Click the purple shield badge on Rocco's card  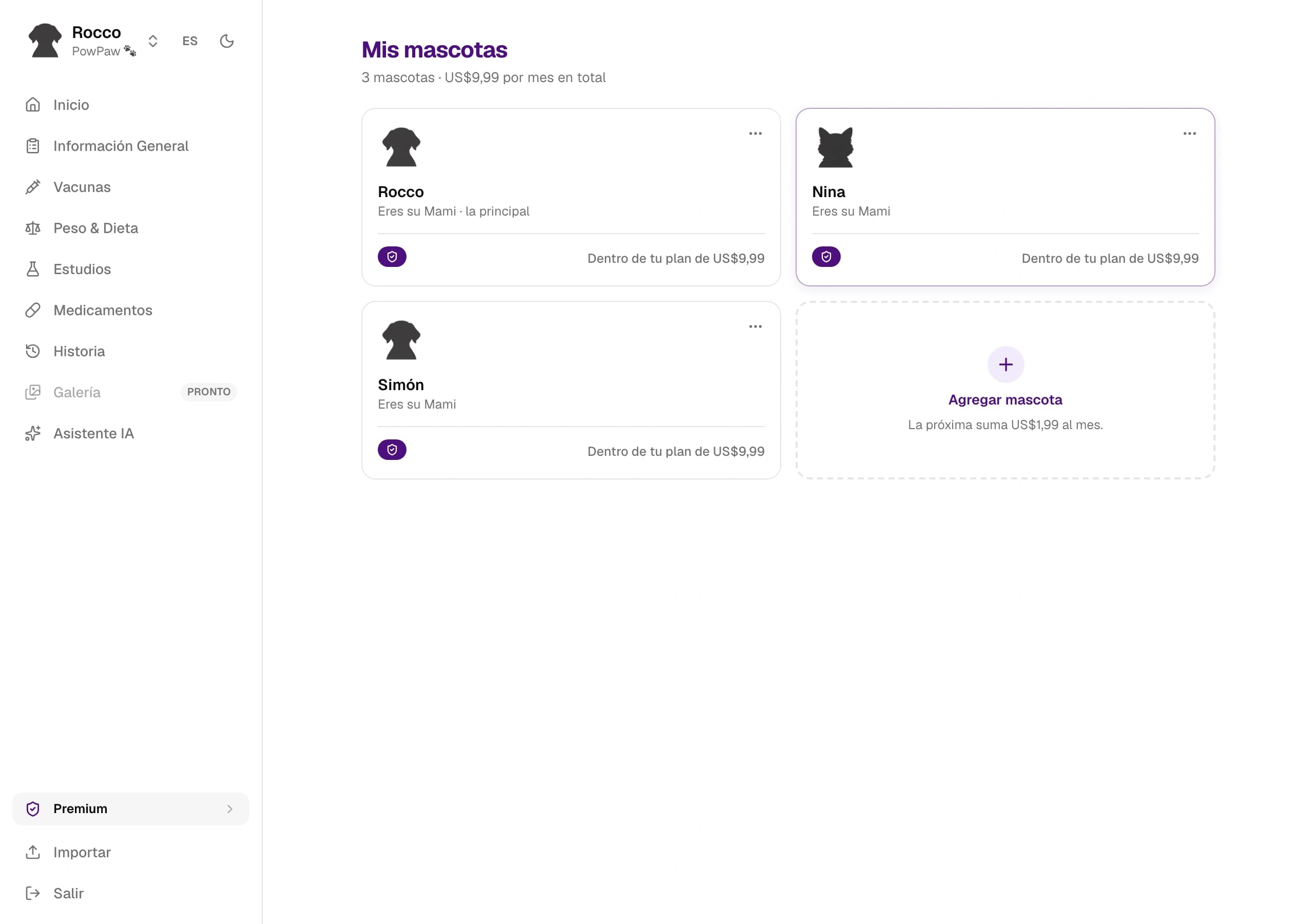tap(392, 257)
